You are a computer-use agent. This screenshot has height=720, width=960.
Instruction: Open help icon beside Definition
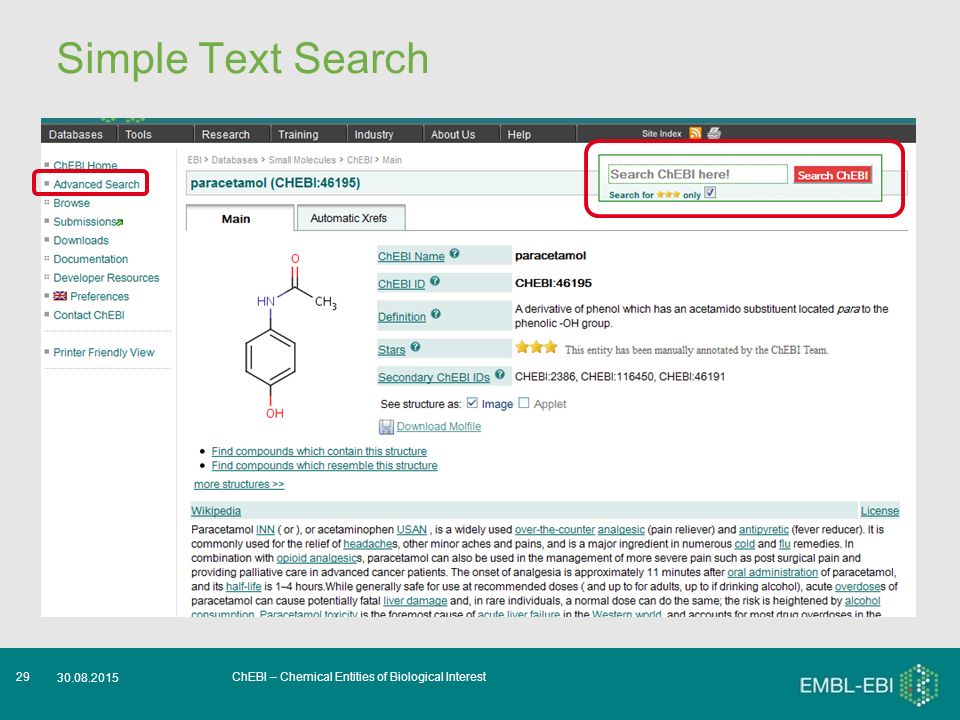(435, 313)
